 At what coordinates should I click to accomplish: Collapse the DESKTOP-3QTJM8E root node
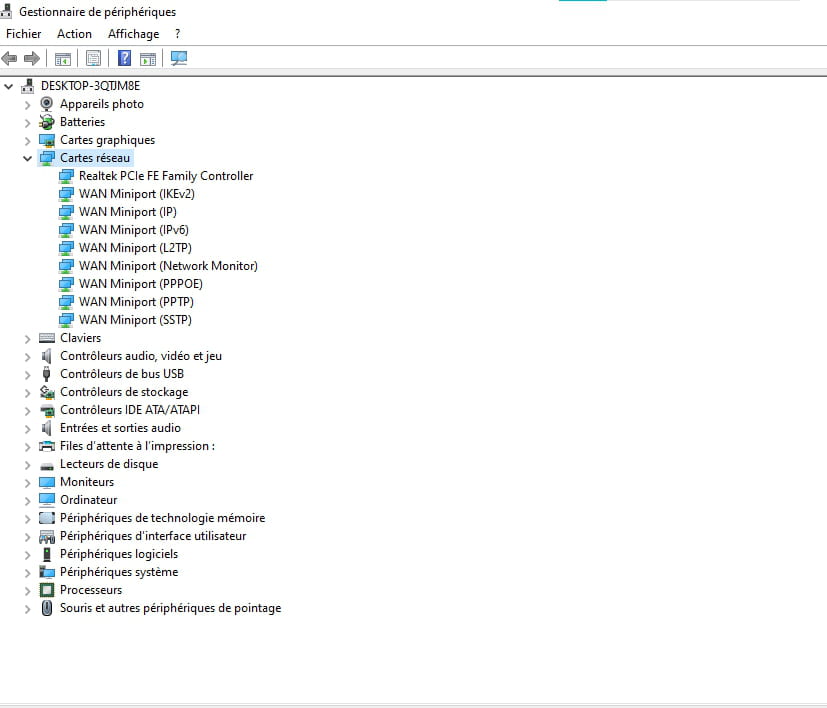point(8,86)
